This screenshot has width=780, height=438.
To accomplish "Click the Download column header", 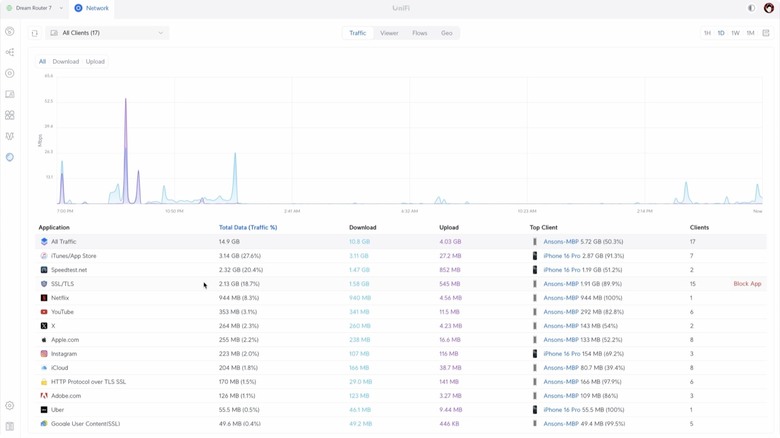I will 362,227.
